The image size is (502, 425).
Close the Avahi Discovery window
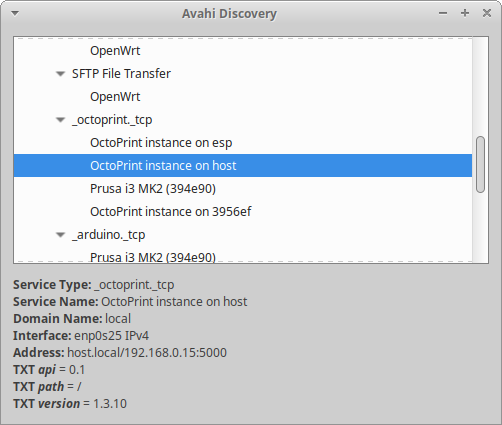click(x=487, y=13)
